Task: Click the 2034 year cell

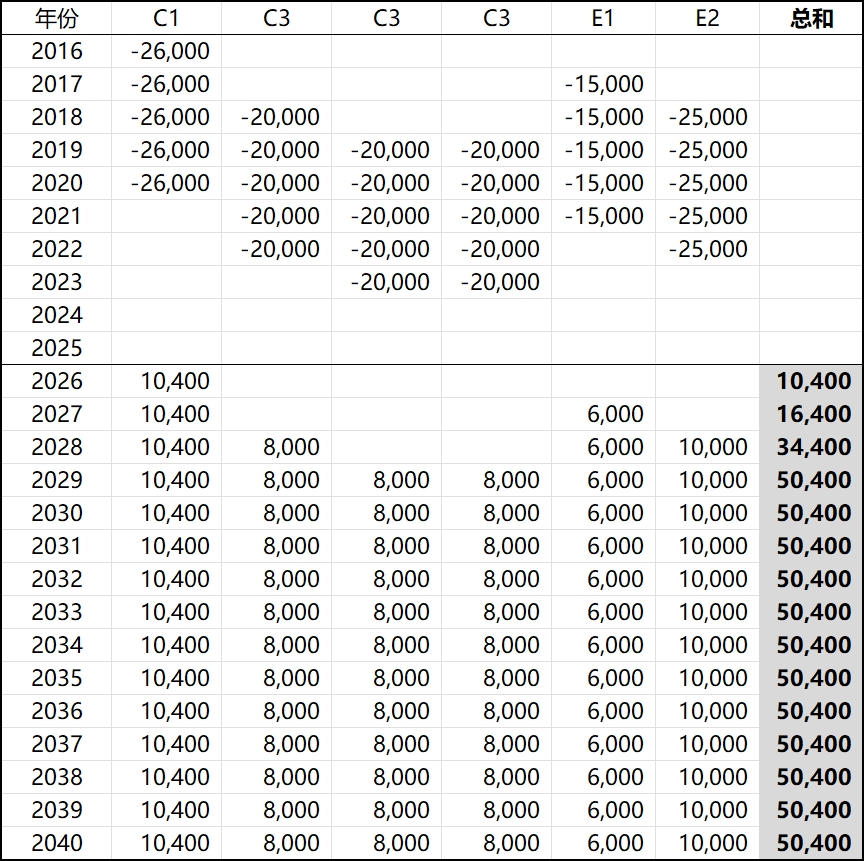Action: 56,645
